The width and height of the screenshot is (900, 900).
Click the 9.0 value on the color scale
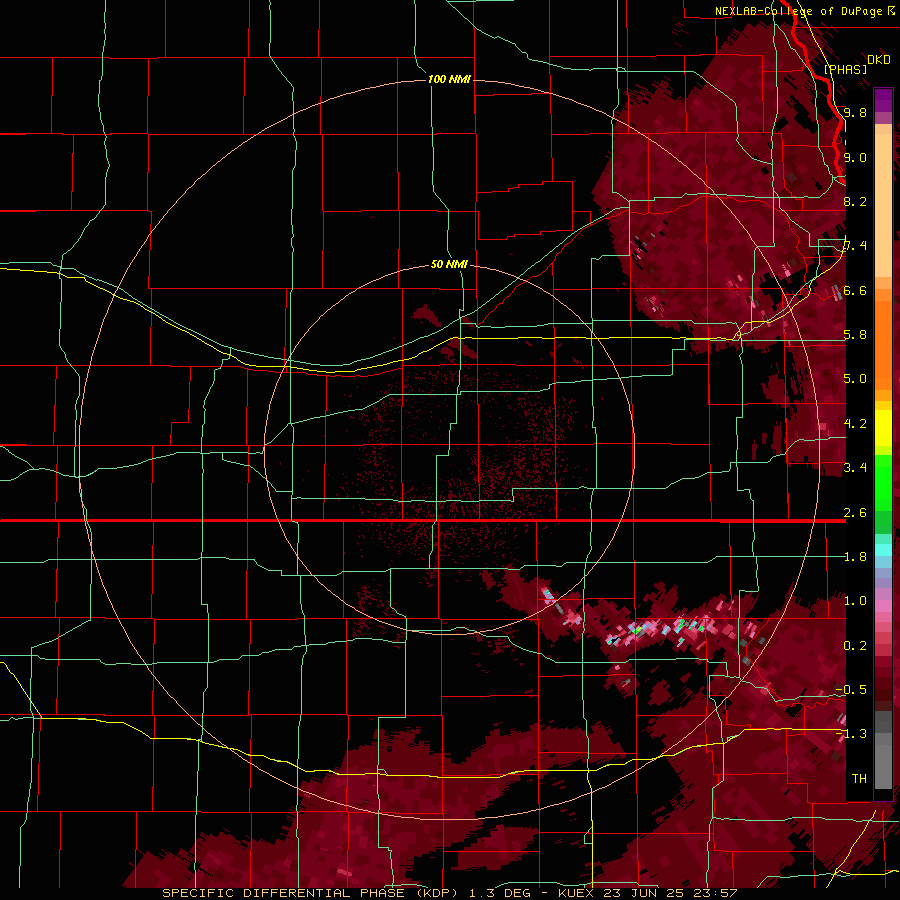click(x=855, y=157)
